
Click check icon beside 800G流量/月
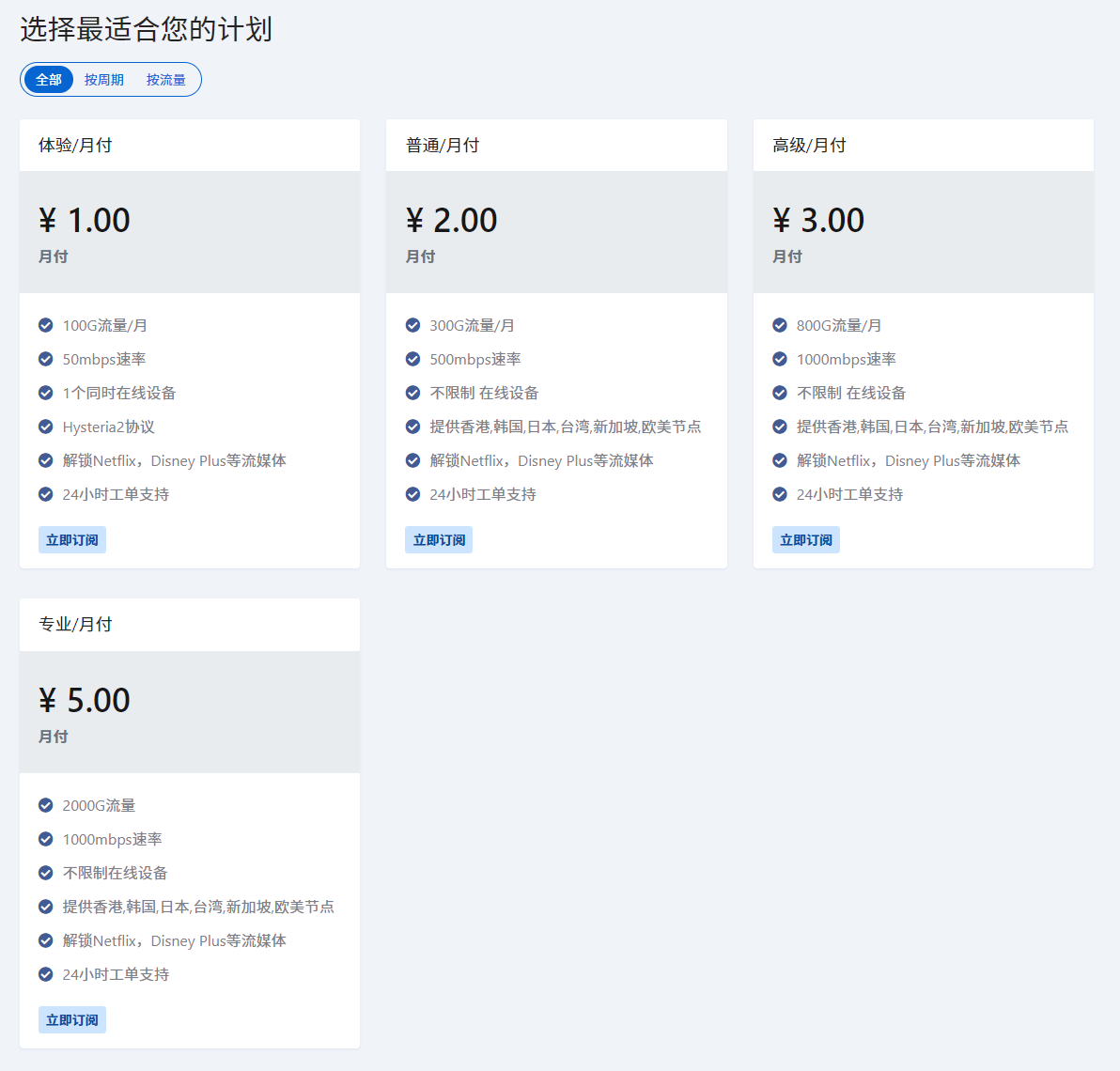[x=780, y=326]
